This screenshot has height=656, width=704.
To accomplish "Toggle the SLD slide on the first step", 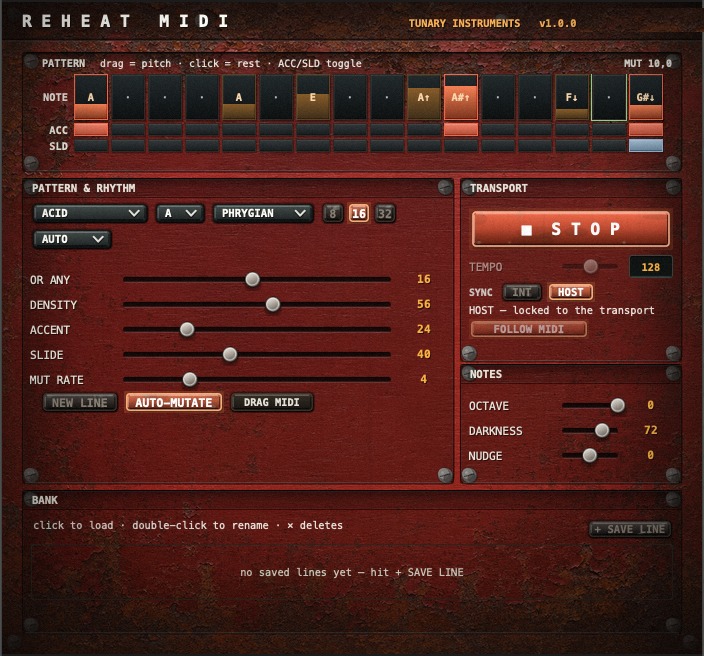I will coord(91,145).
